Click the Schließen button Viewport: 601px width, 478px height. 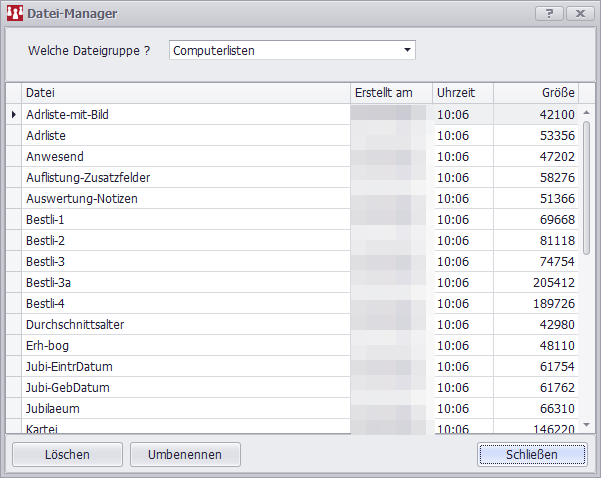coord(532,454)
